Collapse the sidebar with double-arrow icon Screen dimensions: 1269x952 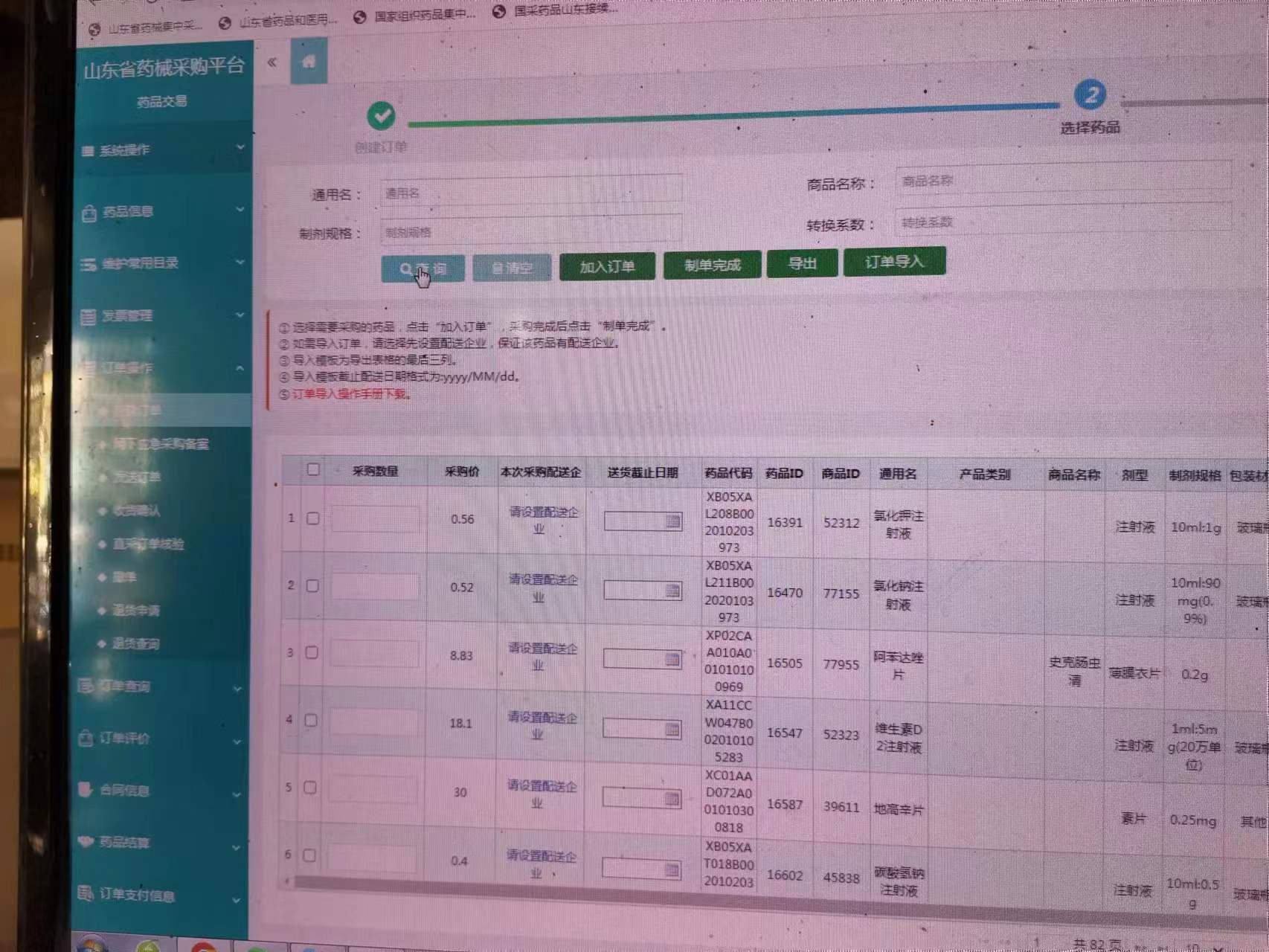272,62
